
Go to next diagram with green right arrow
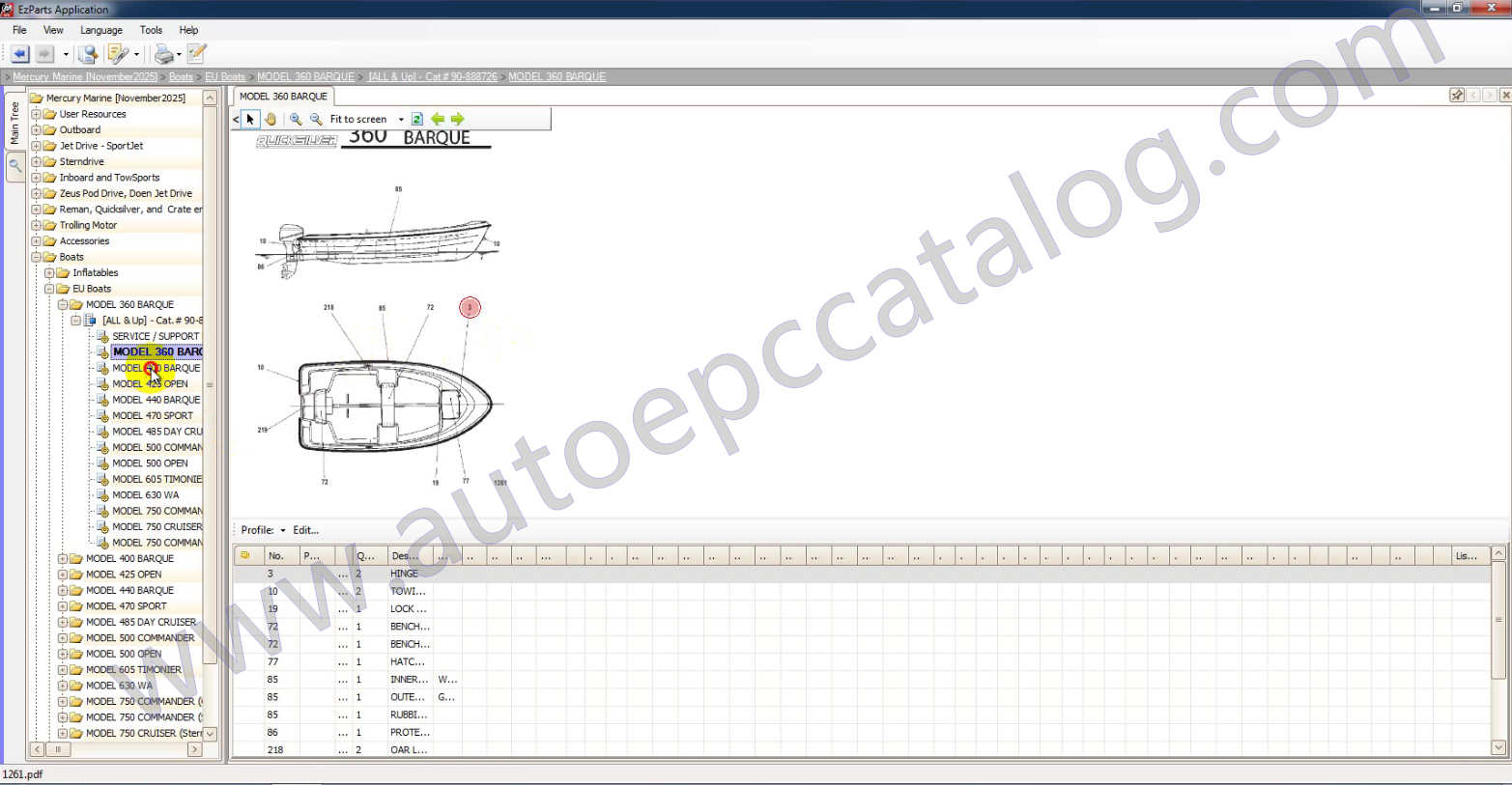click(458, 119)
